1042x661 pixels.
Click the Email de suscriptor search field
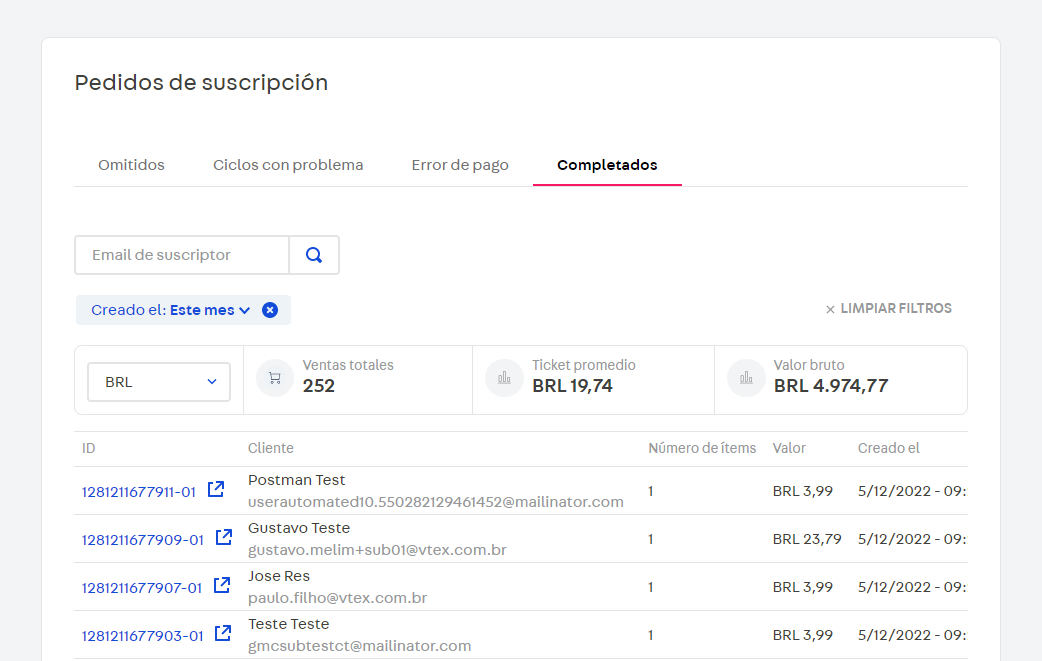click(180, 255)
